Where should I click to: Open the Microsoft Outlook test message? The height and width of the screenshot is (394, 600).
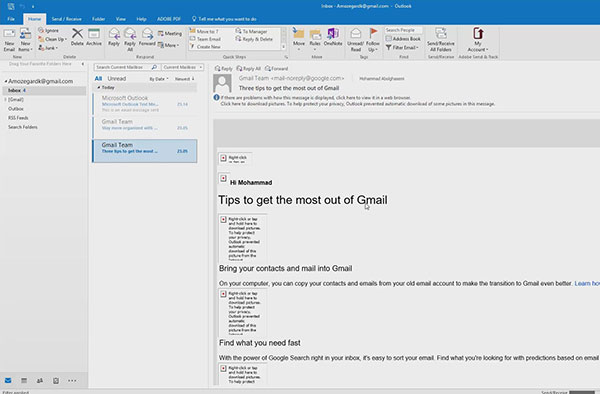145,104
